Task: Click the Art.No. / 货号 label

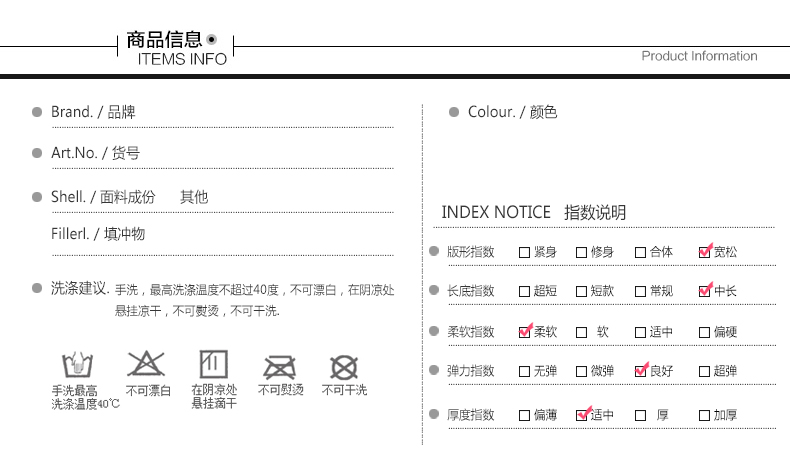Action: click(x=95, y=153)
